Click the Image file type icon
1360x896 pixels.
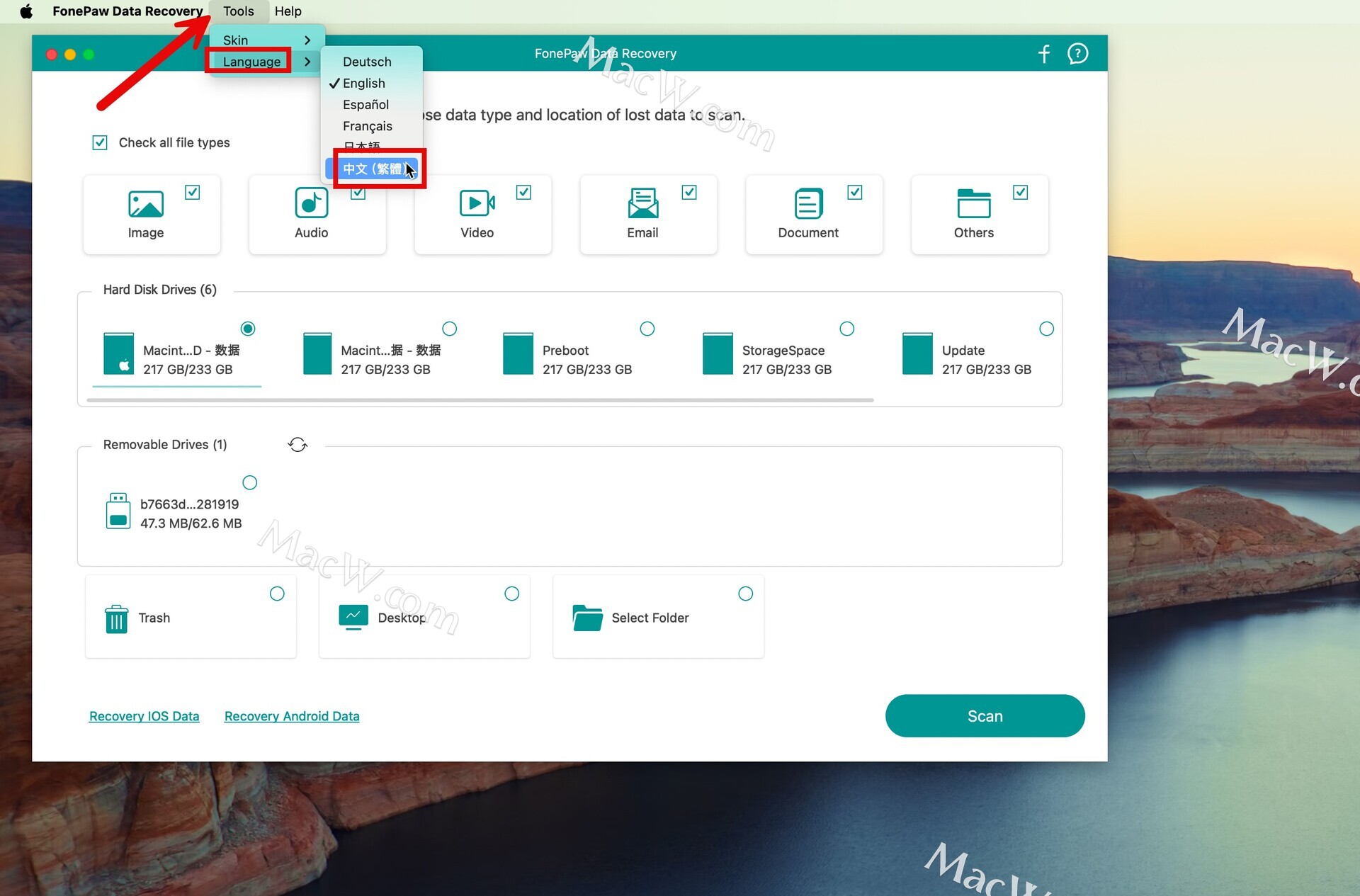[x=146, y=204]
